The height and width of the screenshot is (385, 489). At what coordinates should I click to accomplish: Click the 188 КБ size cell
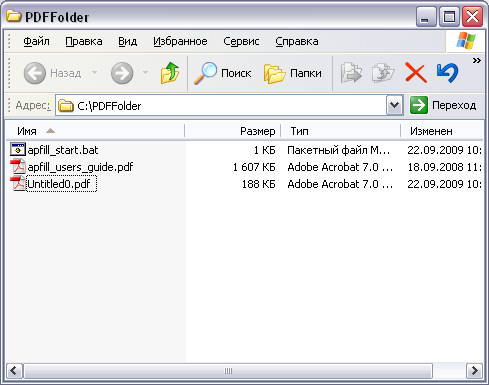pos(259,184)
